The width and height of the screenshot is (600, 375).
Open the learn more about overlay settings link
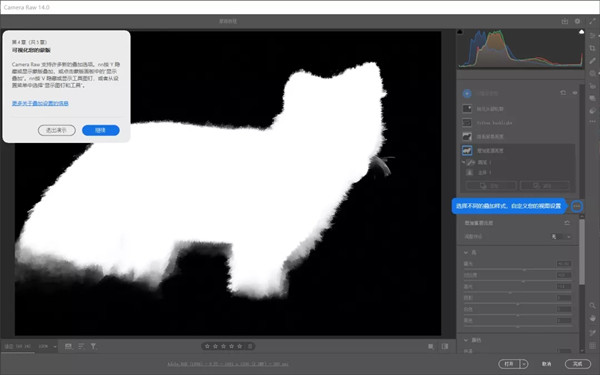pos(40,103)
